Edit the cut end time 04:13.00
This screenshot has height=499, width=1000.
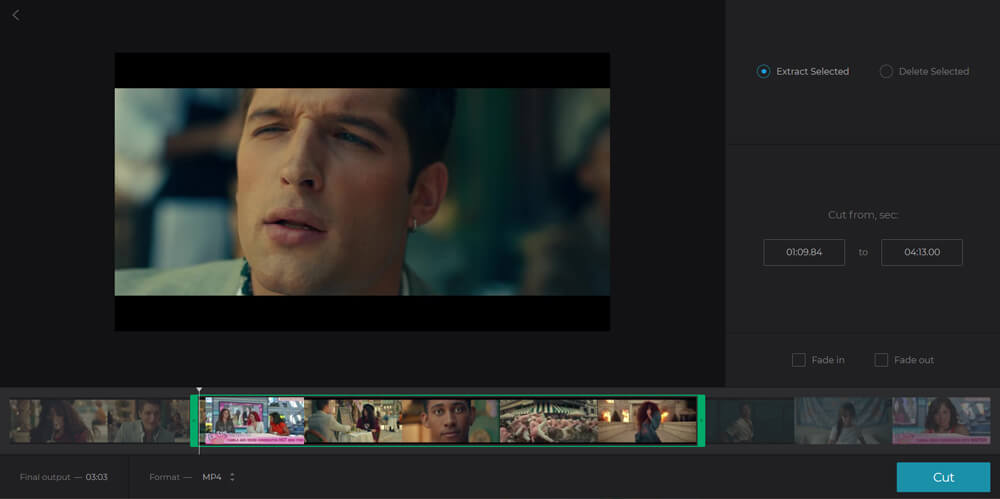pos(922,252)
